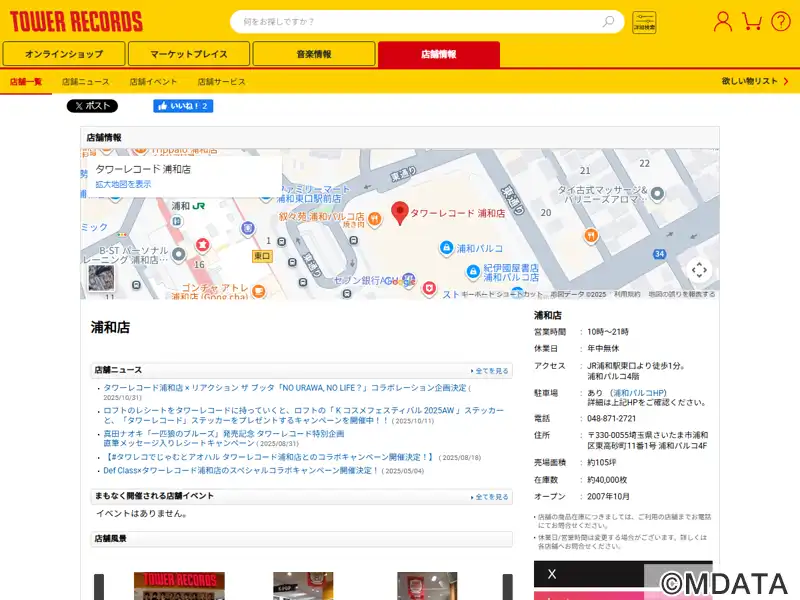
Task: Open the Def Class collaboration campaign news
Action: click(240, 470)
